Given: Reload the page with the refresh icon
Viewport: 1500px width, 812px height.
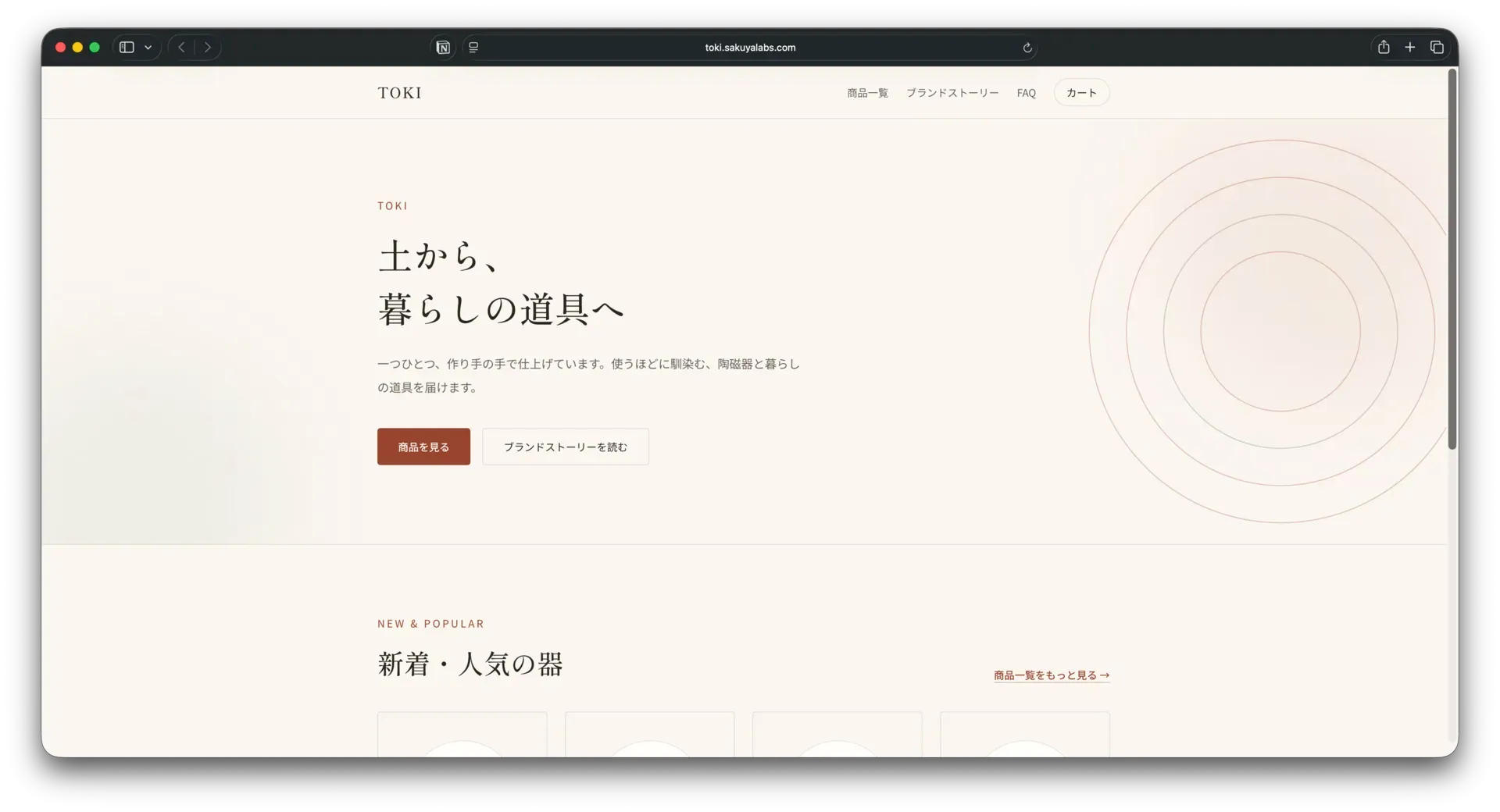Looking at the screenshot, I should click(x=1027, y=48).
